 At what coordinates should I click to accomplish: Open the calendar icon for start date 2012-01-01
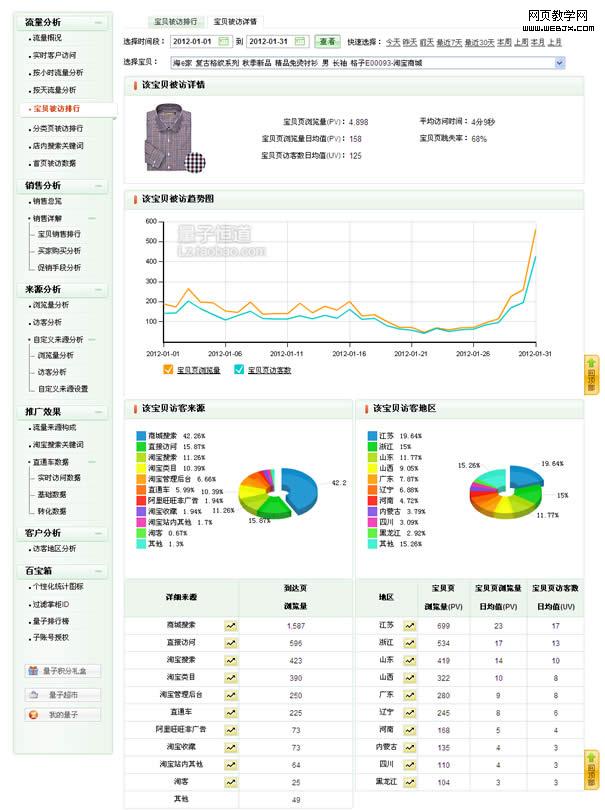tap(222, 42)
